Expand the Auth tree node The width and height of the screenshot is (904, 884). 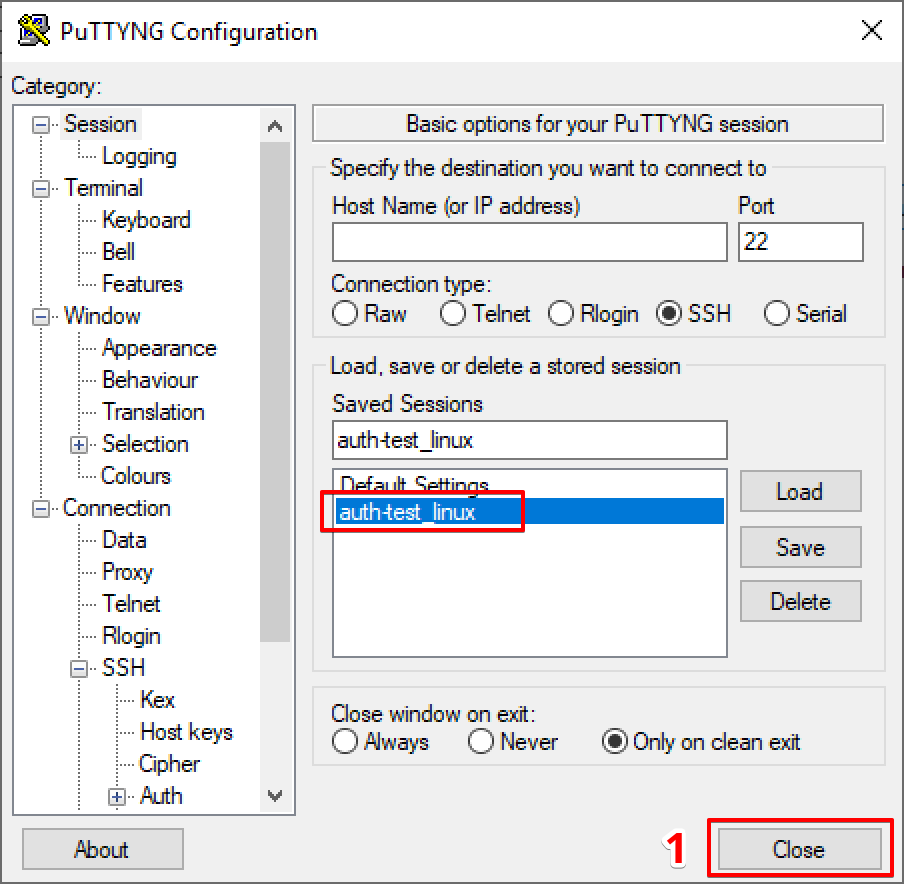pos(117,796)
